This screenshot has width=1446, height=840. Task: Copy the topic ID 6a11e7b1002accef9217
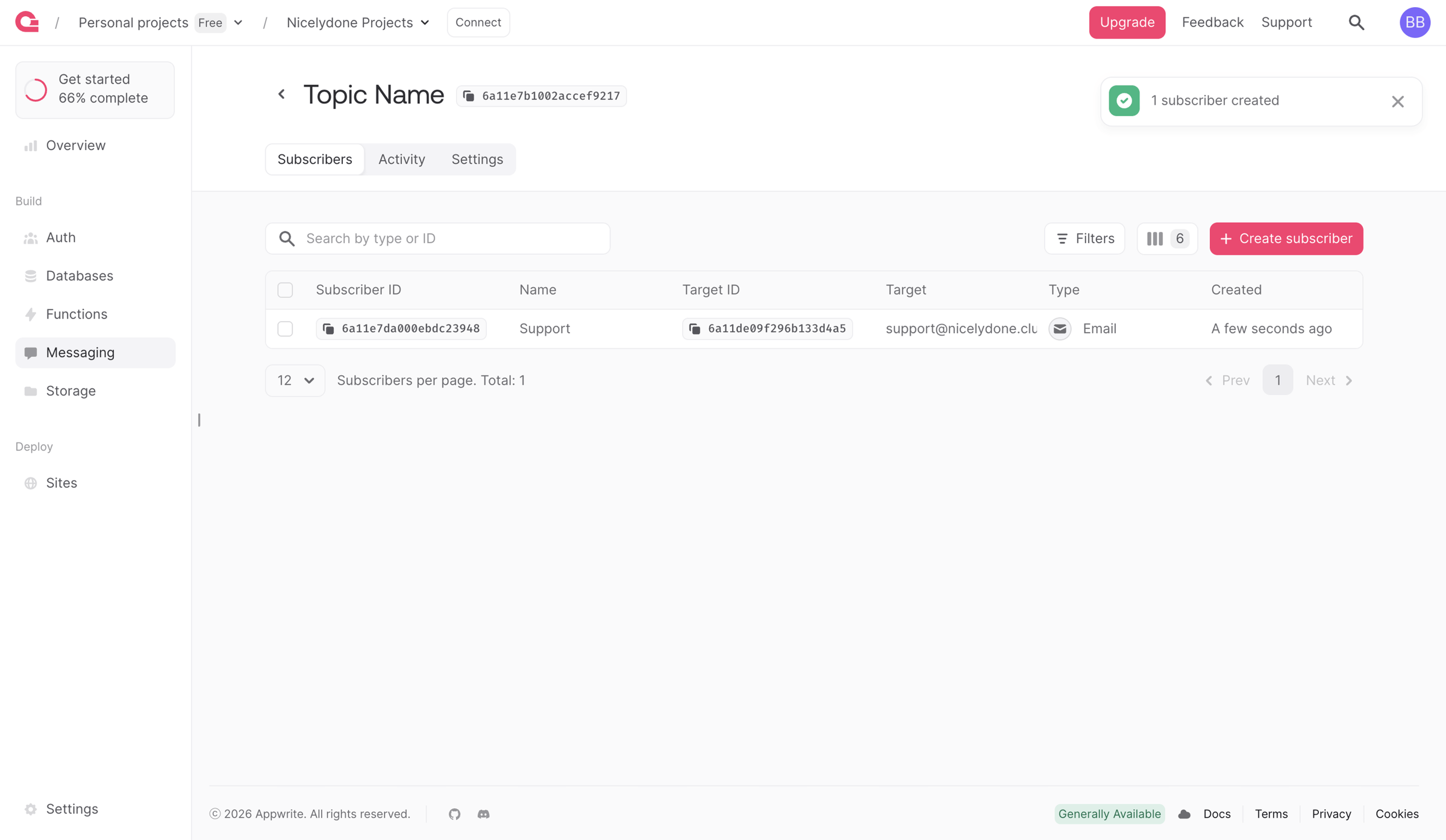541,96
